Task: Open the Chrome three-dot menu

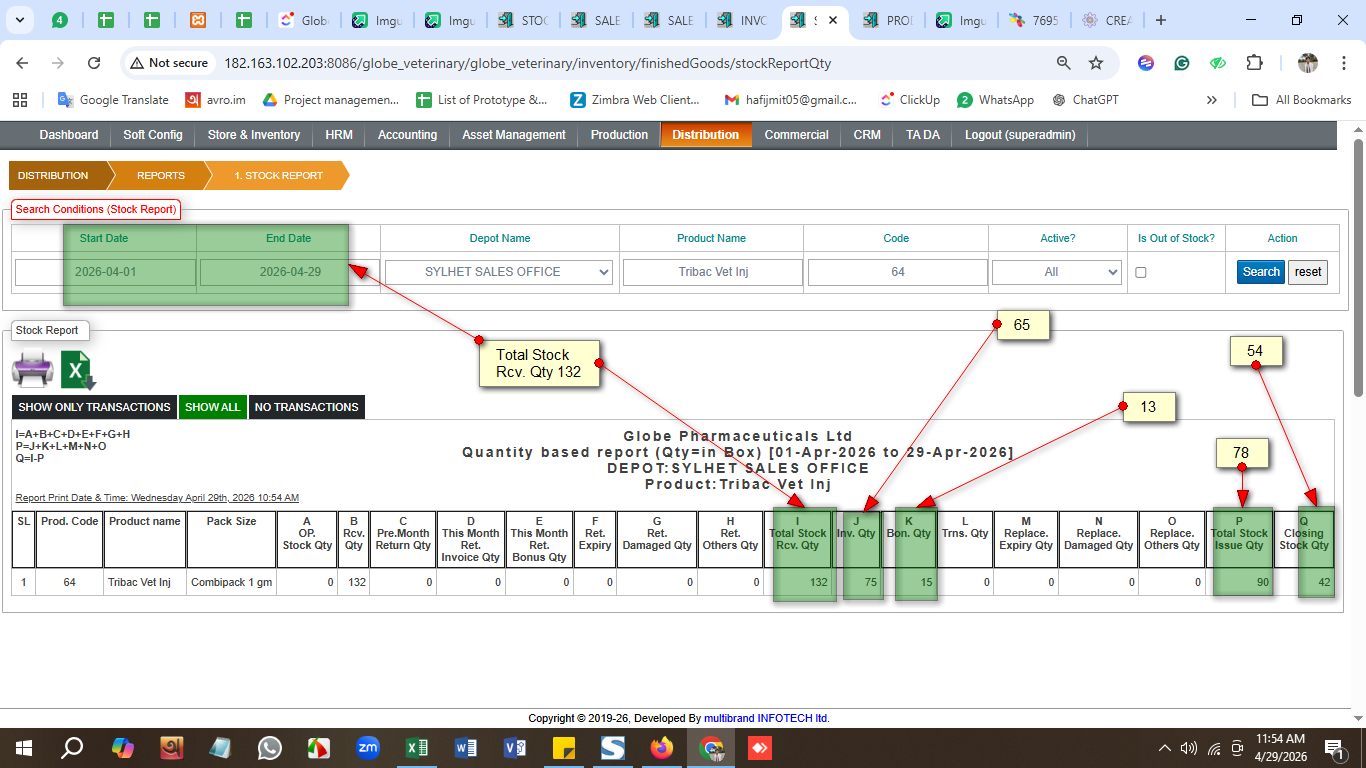Action: [1342, 63]
